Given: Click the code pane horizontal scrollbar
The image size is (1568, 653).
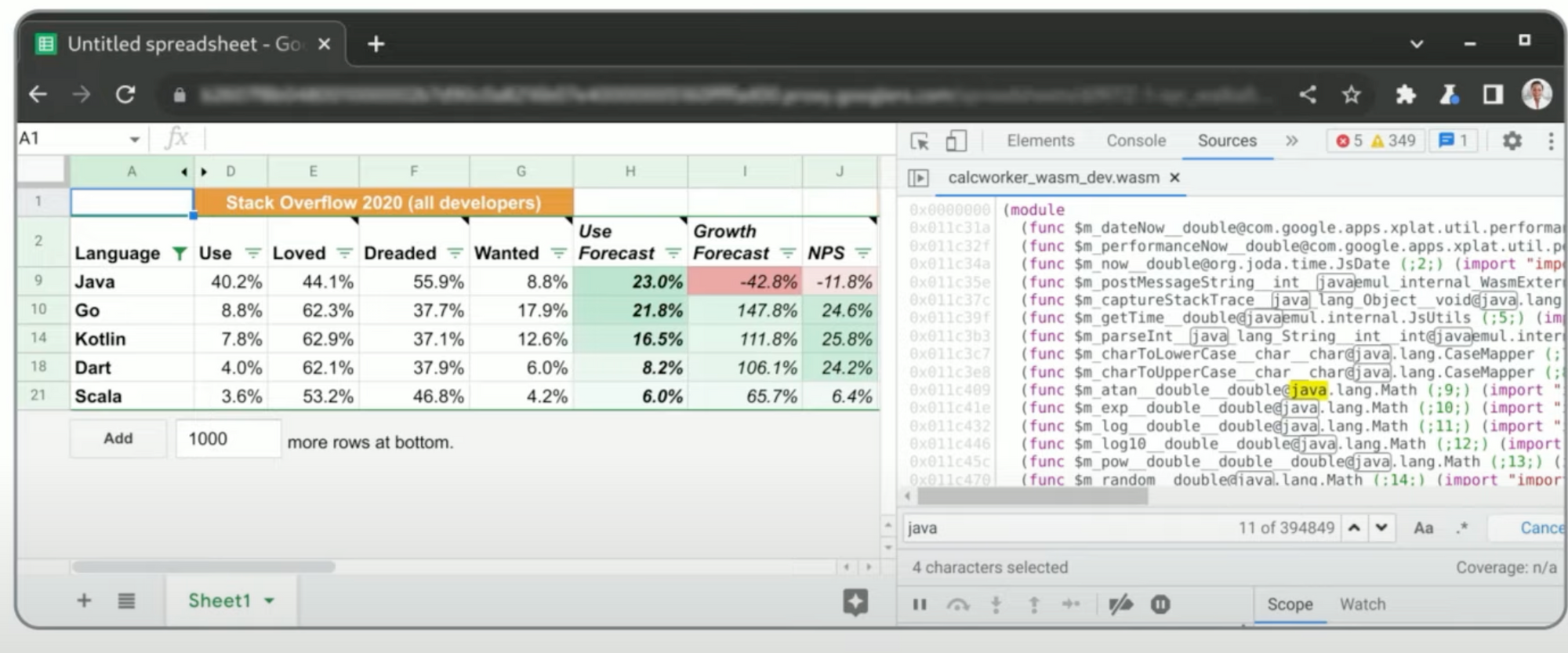Looking at the screenshot, I should [x=1033, y=496].
